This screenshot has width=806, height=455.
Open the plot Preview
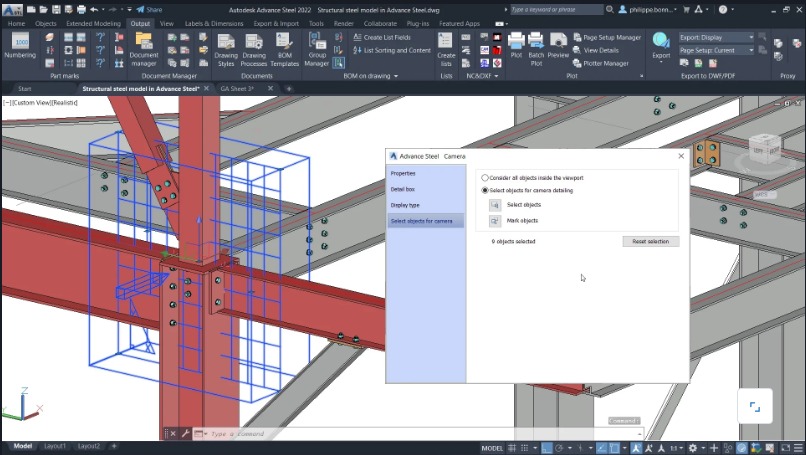click(558, 45)
